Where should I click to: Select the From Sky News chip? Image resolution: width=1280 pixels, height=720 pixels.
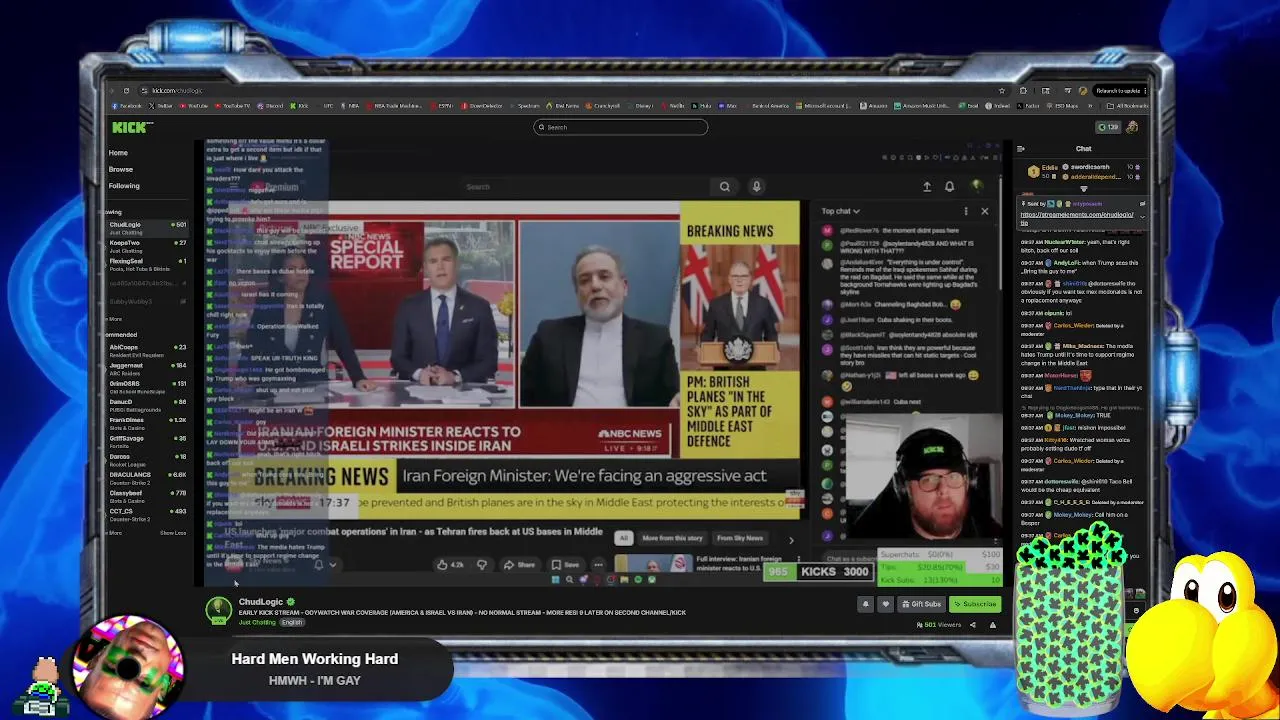(x=740, y=538)
